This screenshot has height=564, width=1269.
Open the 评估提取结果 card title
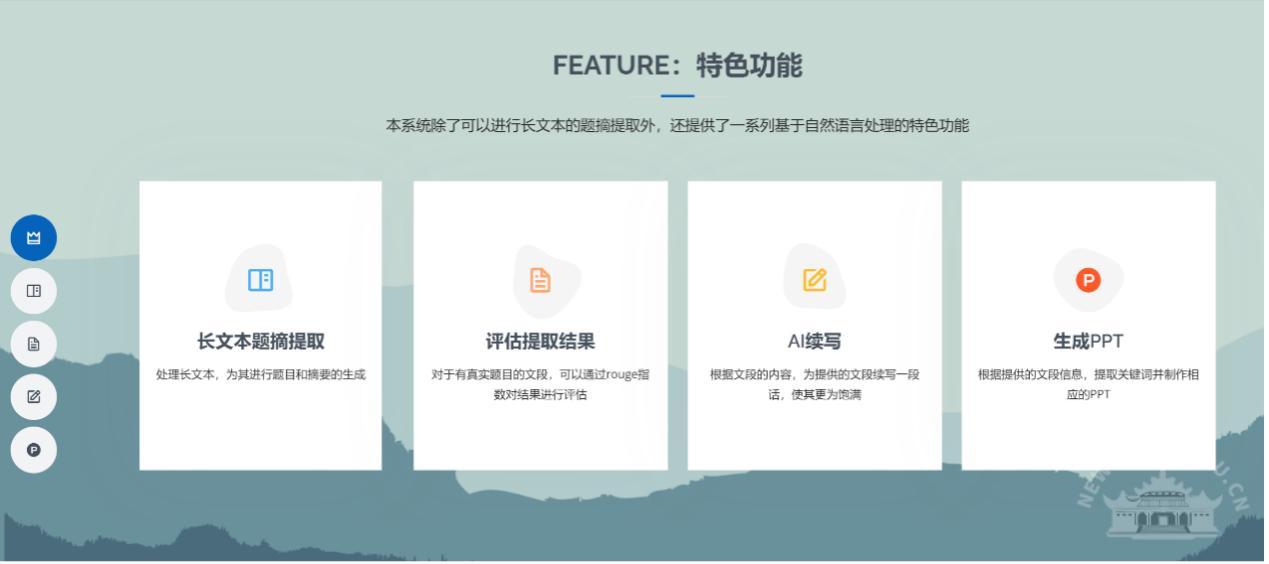pyautogui.click(x=540, y=342)
